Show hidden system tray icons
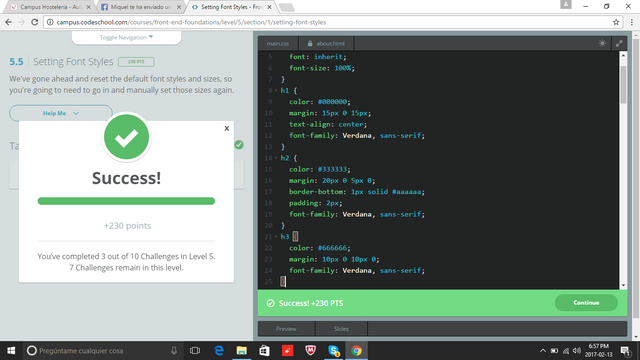 [542, 351]
